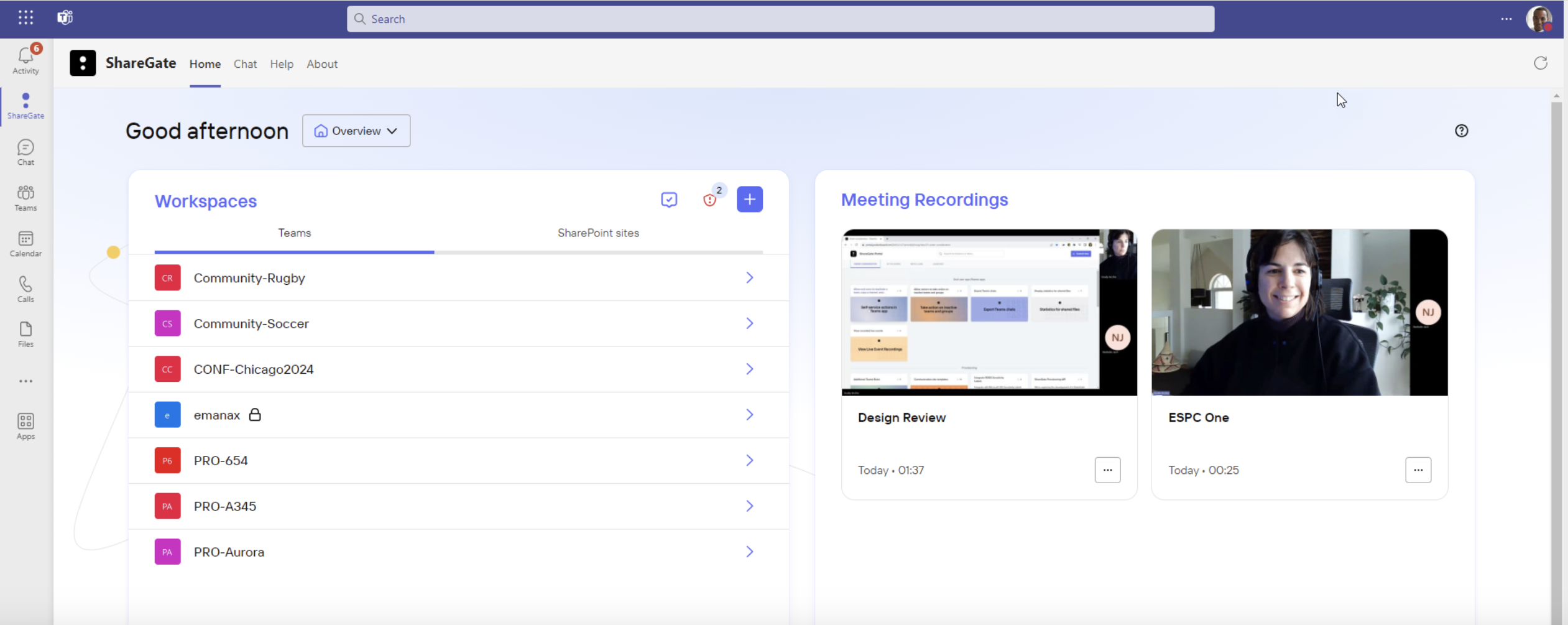Screen dimensions: 1568x625
Task: Reload the ShareGate tab with refresh icon
Action: tap(1540, 63)
